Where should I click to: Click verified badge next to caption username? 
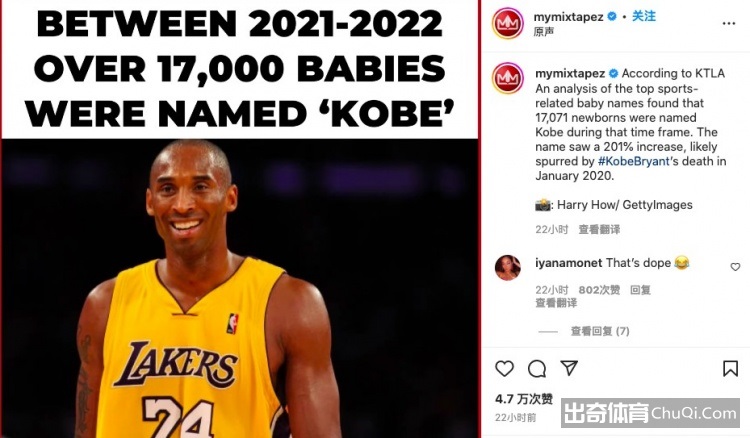point(613,74)
